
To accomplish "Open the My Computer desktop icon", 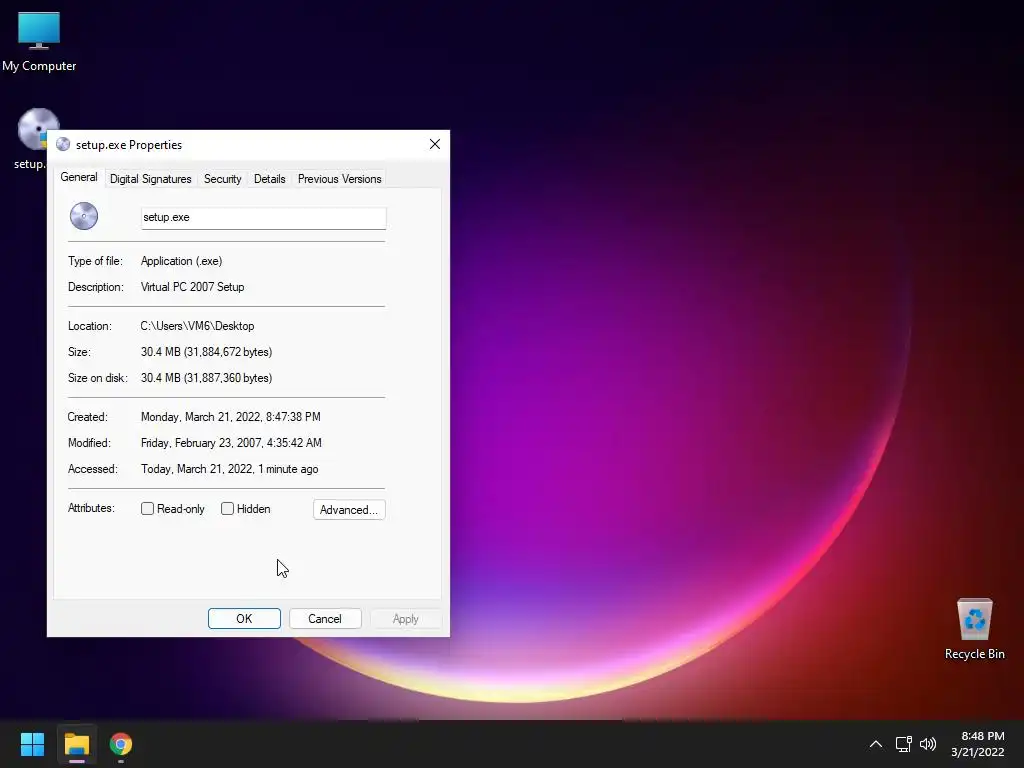I will click(39, 42).
